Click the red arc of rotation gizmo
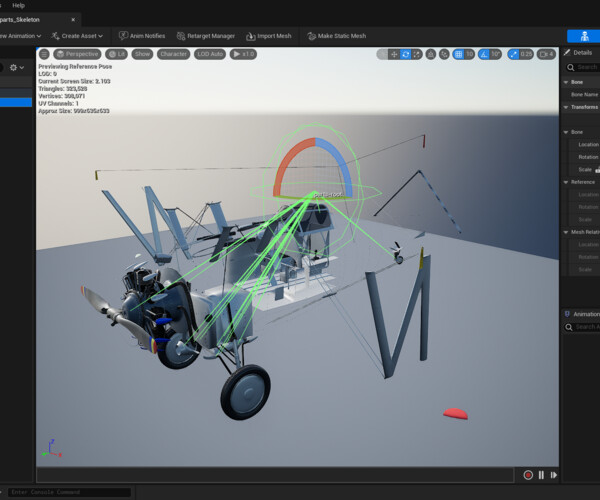This screenshot has height=500, width=600. point(291,163)
